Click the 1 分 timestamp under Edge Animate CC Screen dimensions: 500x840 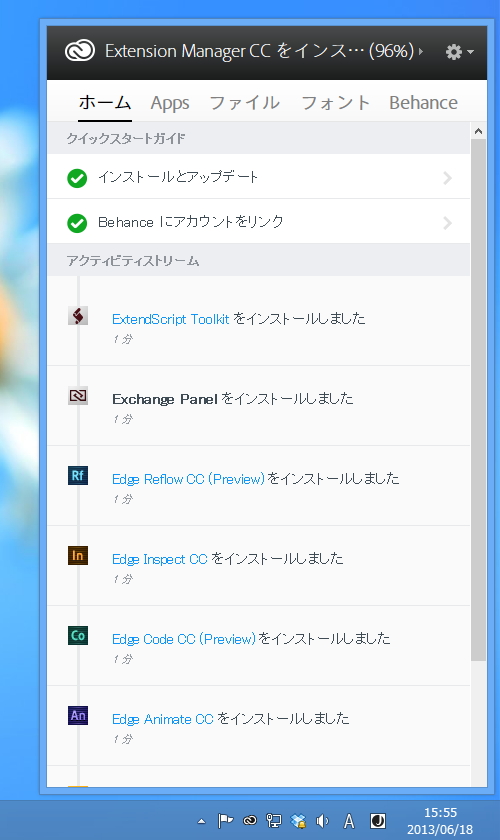(x=123, y=739)
